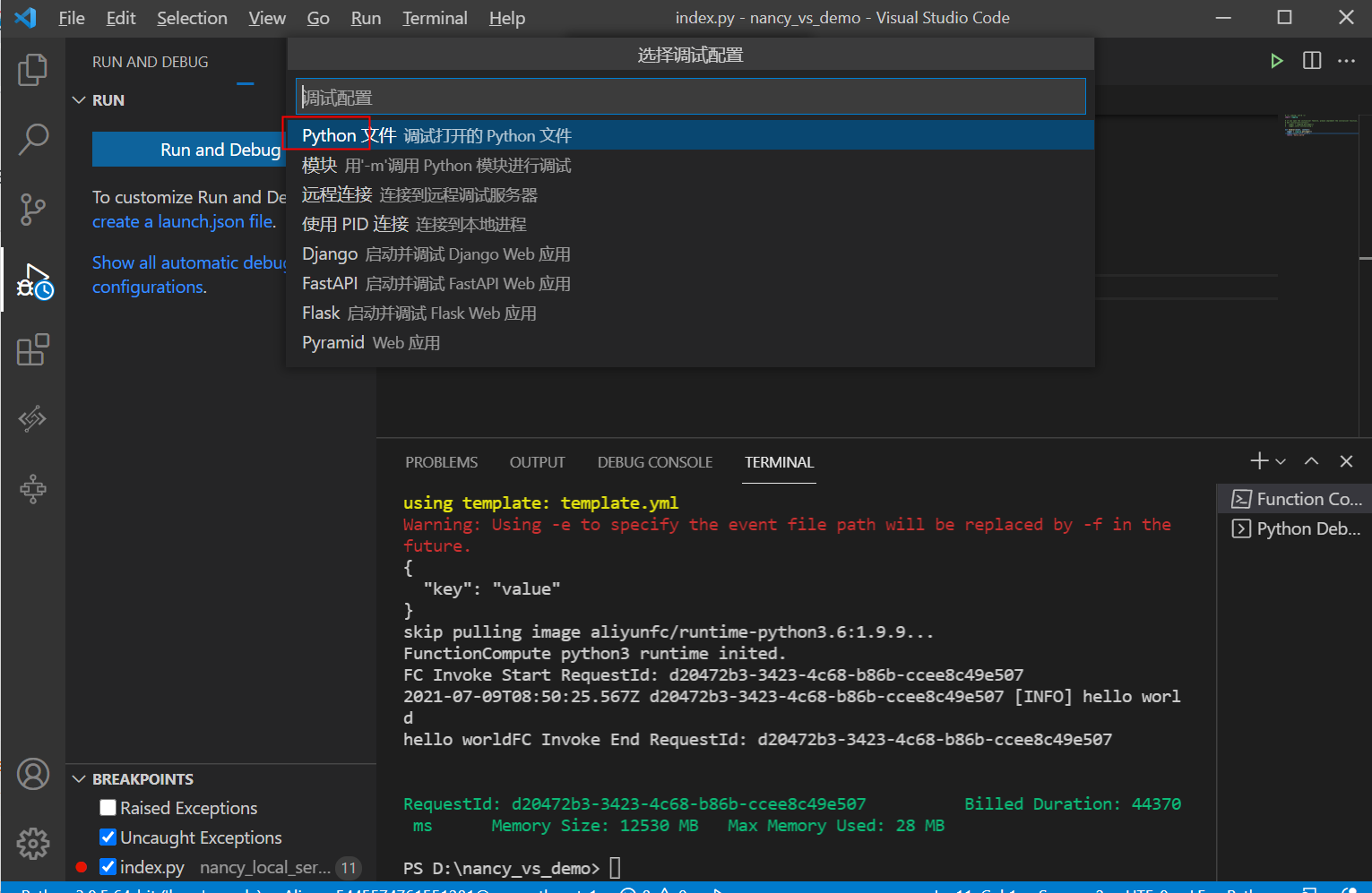This screenshot has width=1372, height=893.
Task: Open editor More Actions ellipsis
Action: 1347,61
